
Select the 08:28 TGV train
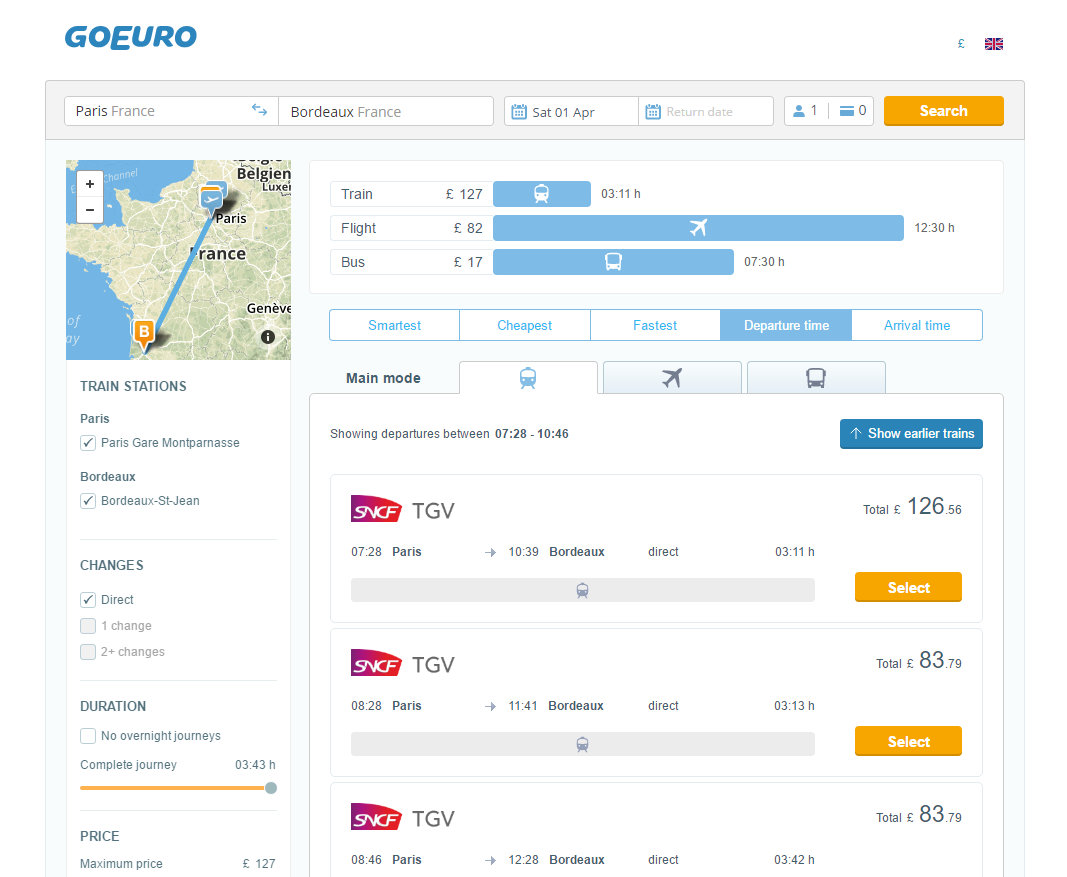pyautogui.click(x=908, y=741)
